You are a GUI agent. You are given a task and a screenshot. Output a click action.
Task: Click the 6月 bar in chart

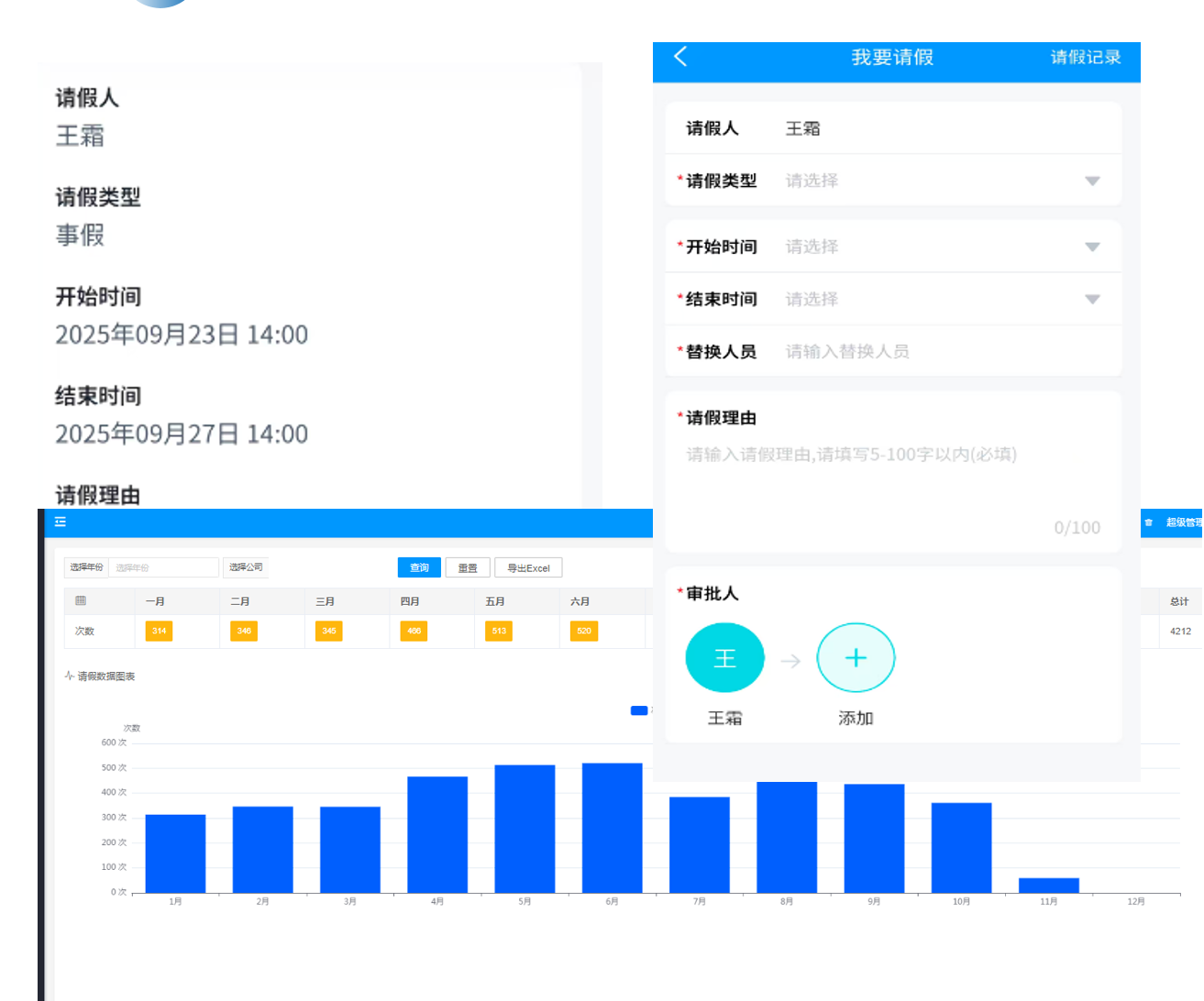pyautogui.click(x=612, y=828)
